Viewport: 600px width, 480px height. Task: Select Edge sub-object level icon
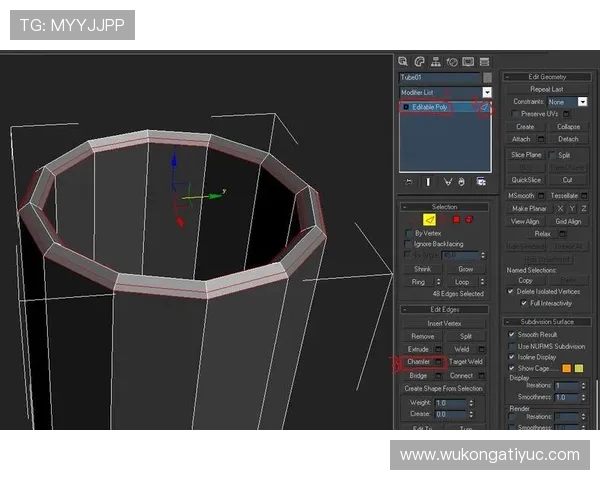pyautogui.click(x=430, y=219)
